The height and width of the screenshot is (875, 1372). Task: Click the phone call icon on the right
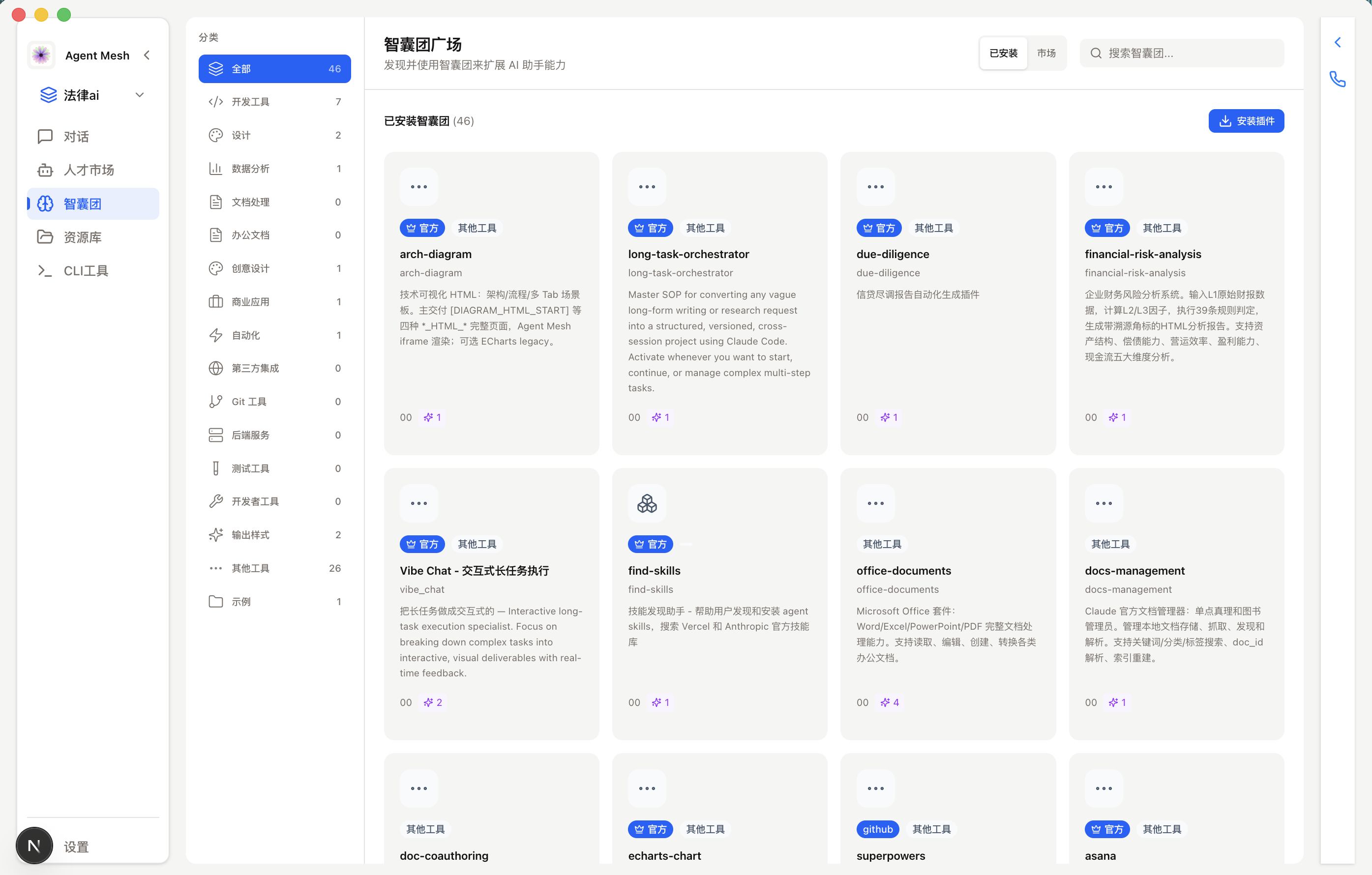pos(1337,79)
